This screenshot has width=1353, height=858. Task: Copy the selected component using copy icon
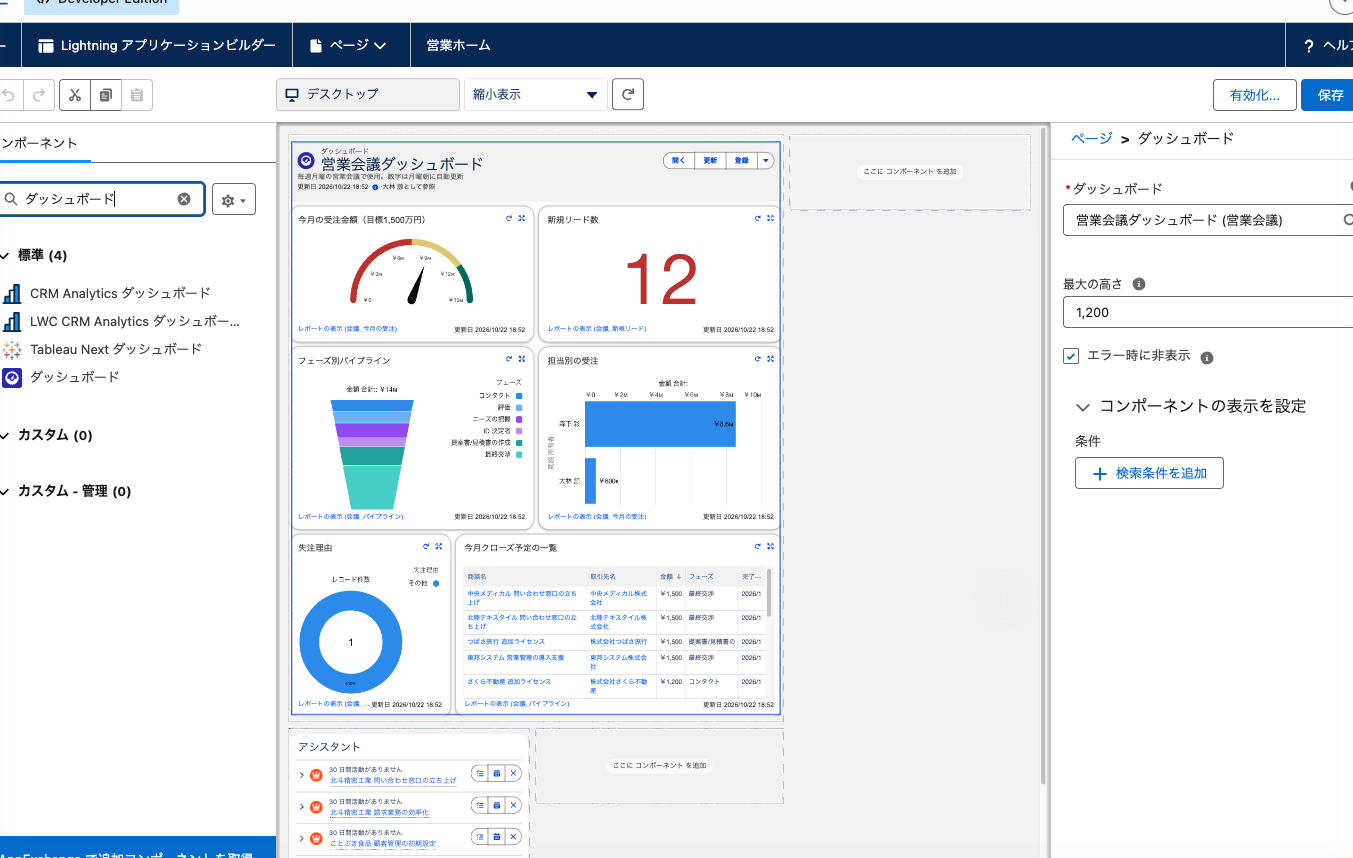pyautogui.click(x=105, y=95)
